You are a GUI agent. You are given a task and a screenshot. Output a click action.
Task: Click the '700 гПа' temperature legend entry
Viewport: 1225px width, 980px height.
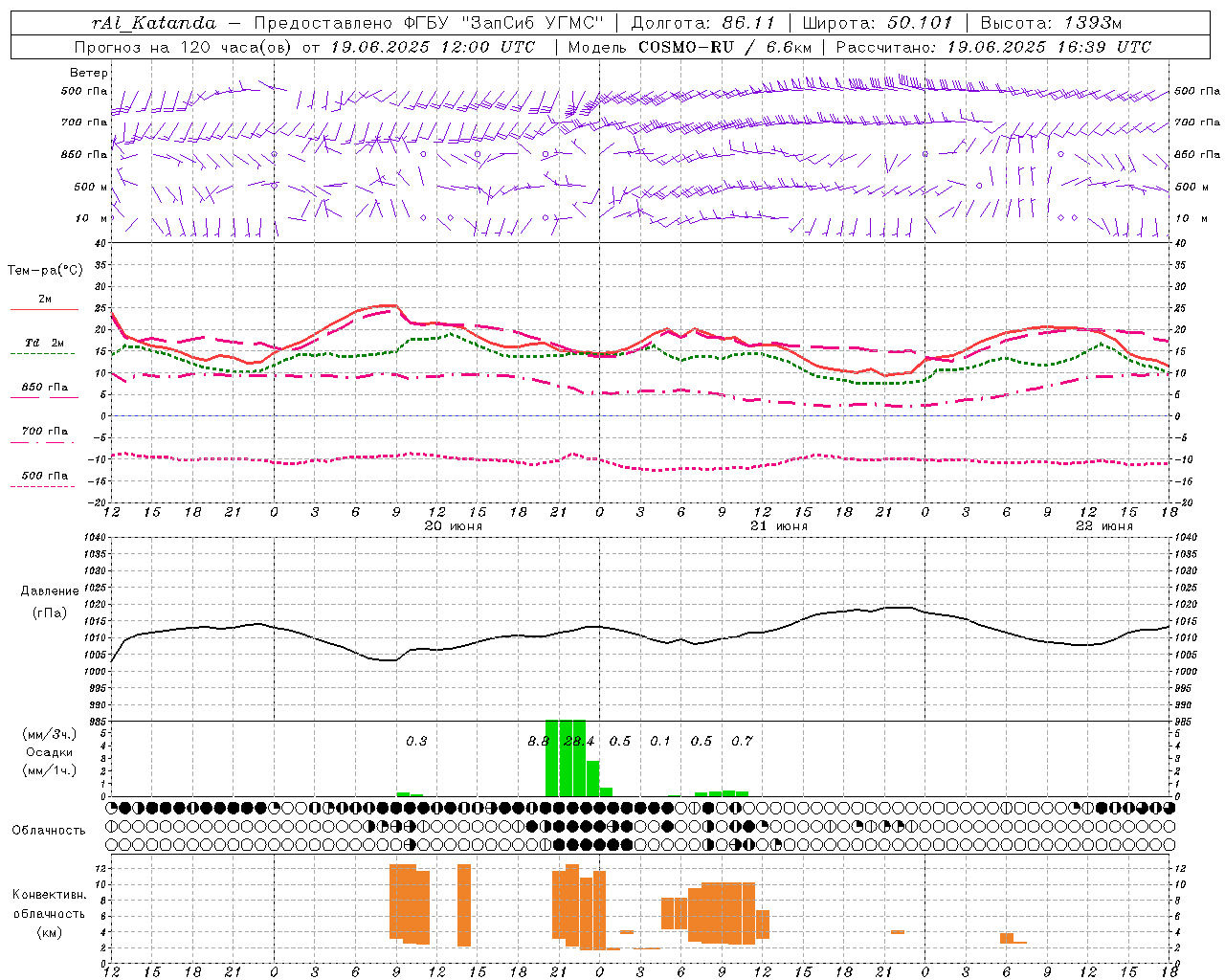click(x=45, y=432)
